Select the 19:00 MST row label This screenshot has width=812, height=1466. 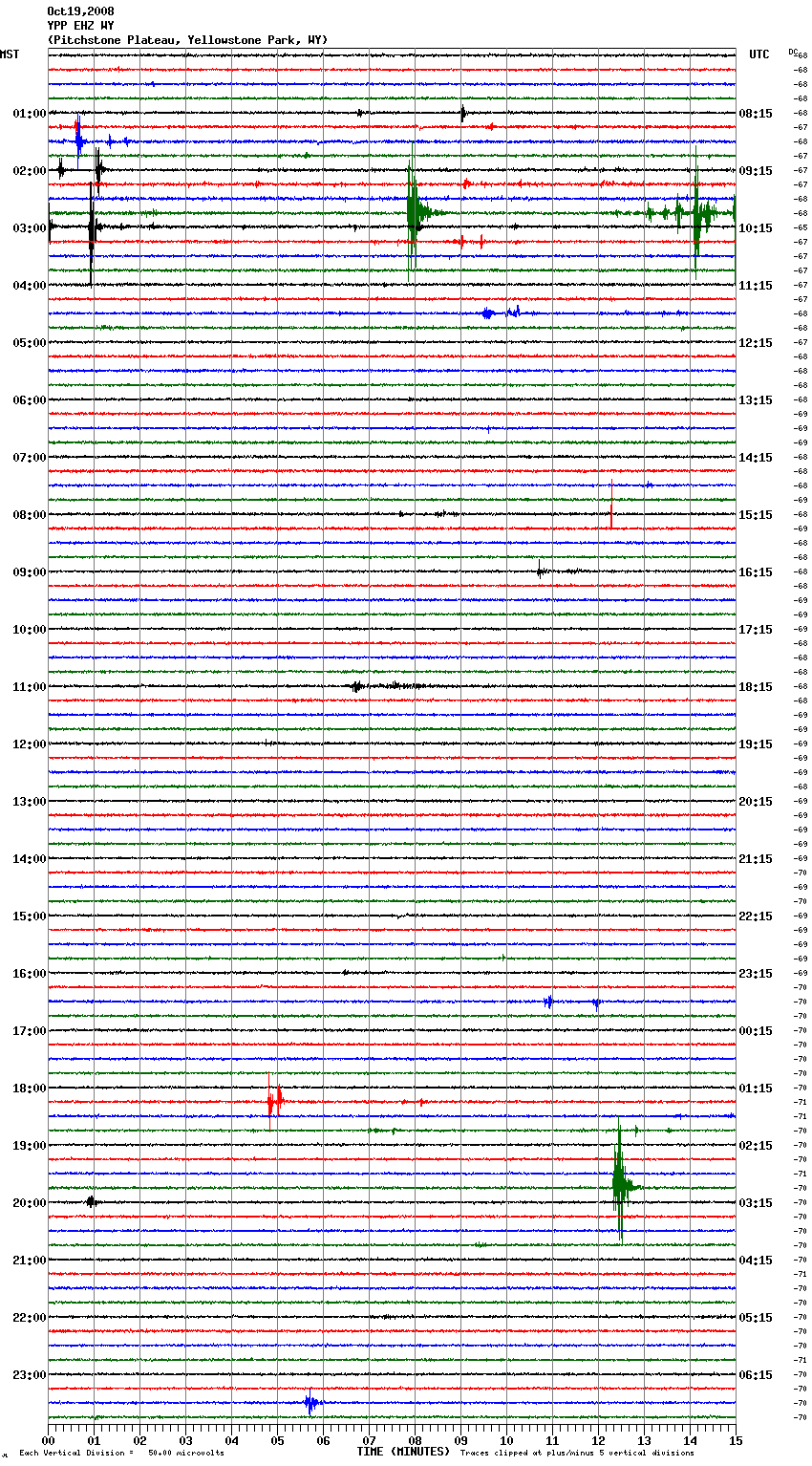click(30, 1146)
